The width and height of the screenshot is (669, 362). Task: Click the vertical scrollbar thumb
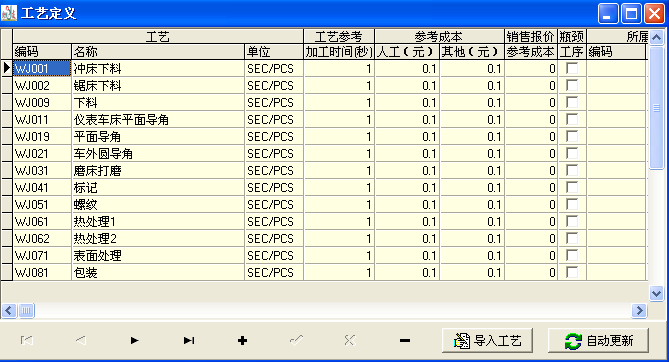tap(656, 108)
